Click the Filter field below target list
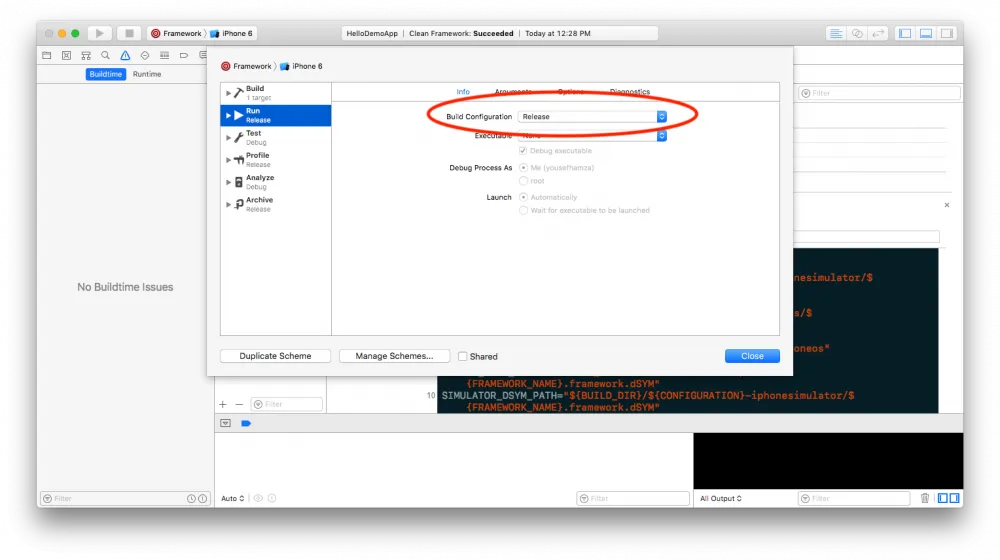This screenshot has height=560, width=1000. 287,404
